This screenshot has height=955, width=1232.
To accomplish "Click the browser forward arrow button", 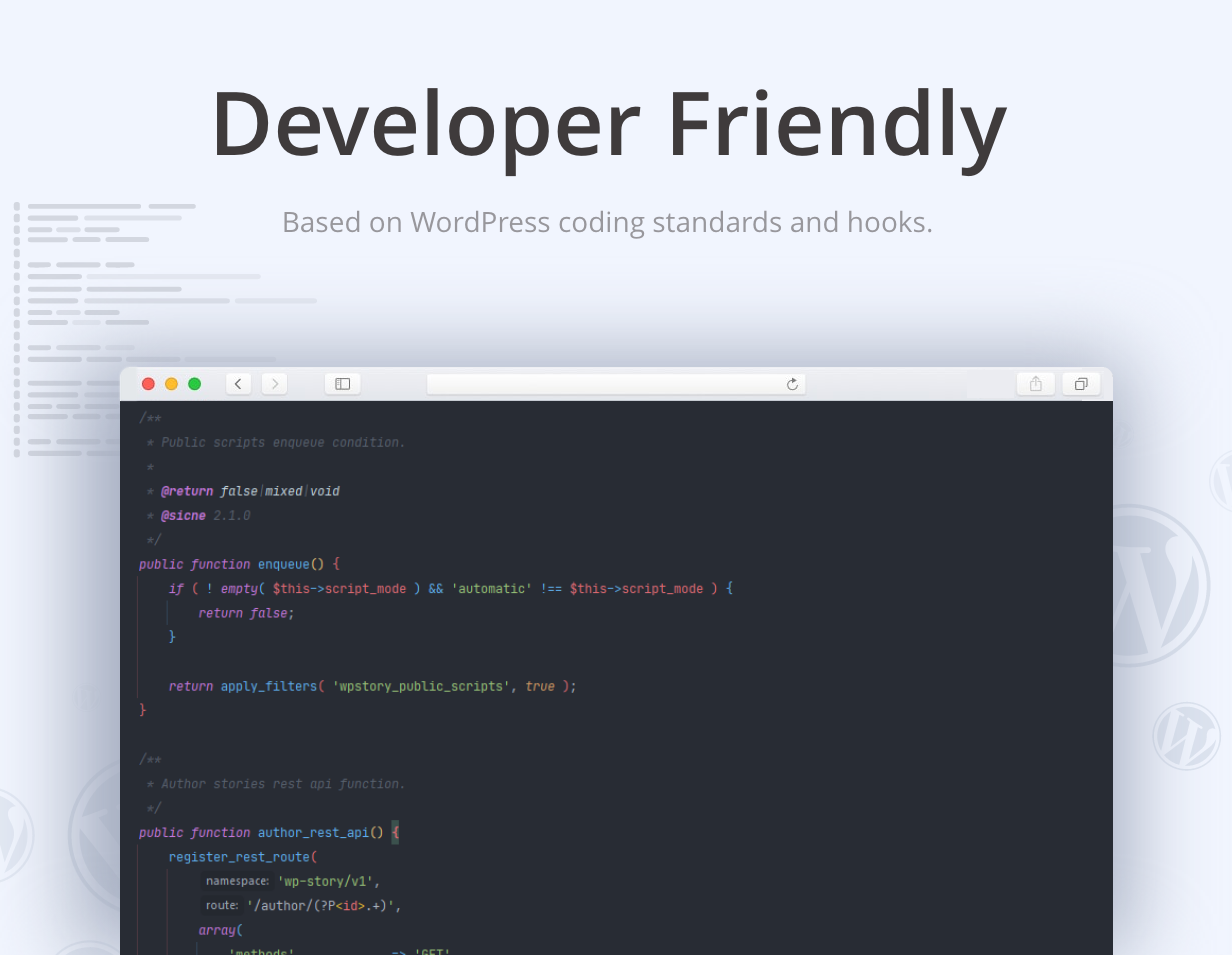I will pyautogui.click(x=274, y=384).
